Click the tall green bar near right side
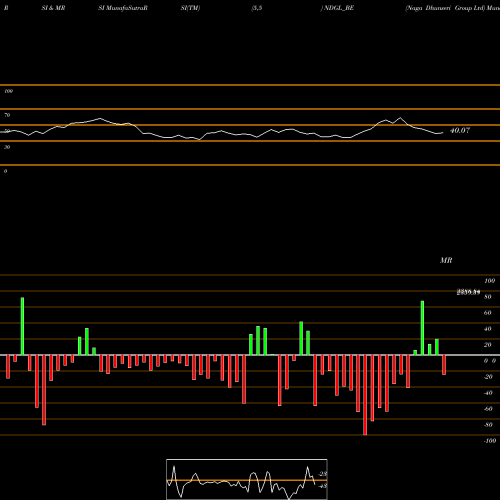The image size is (500, 500). coord(422,328)
